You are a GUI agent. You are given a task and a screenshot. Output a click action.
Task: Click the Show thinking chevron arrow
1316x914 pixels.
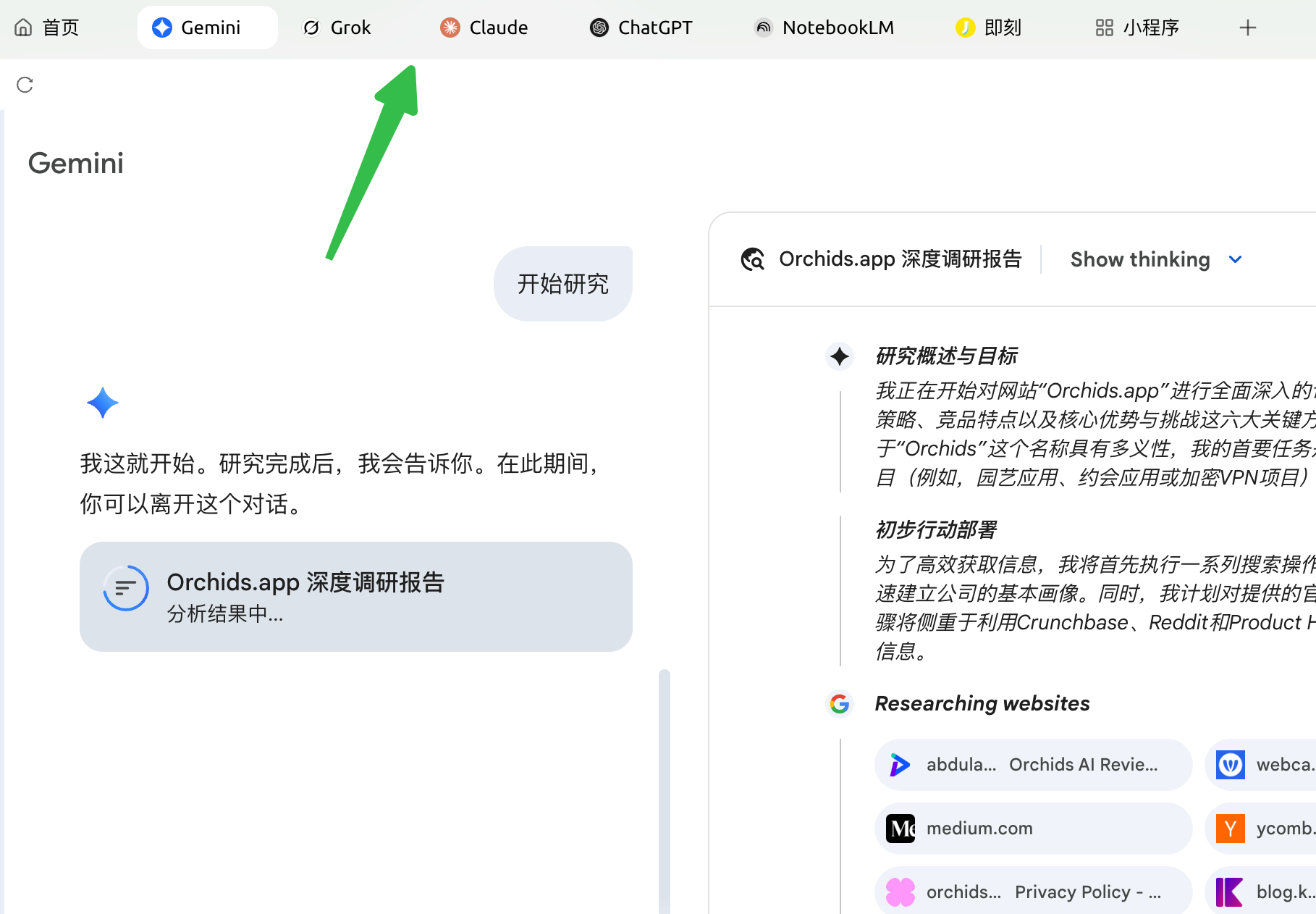(x=1236, y=259)
